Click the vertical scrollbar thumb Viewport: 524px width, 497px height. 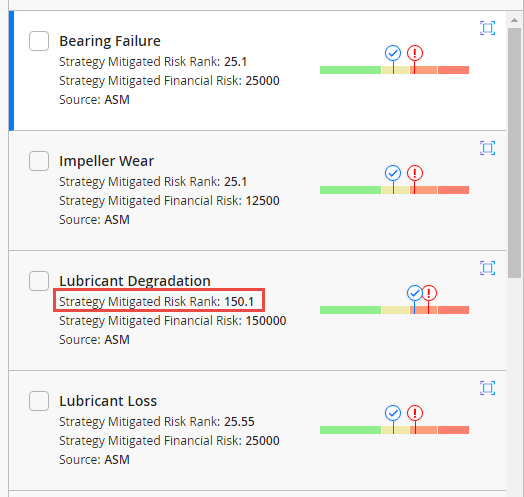coord(514,153)
